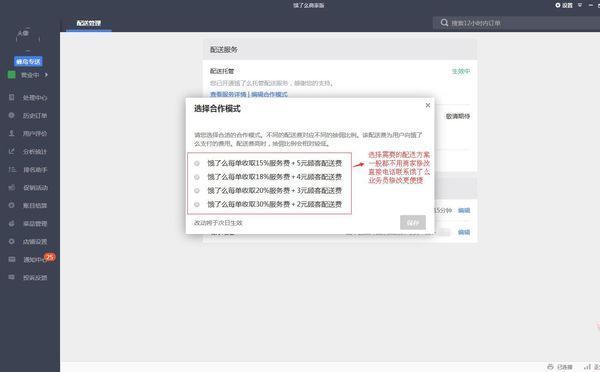This screenshot has height=372, width=600.
Task: Click the 蜂鸟专区 blue badge
Action: coord(28,61)
